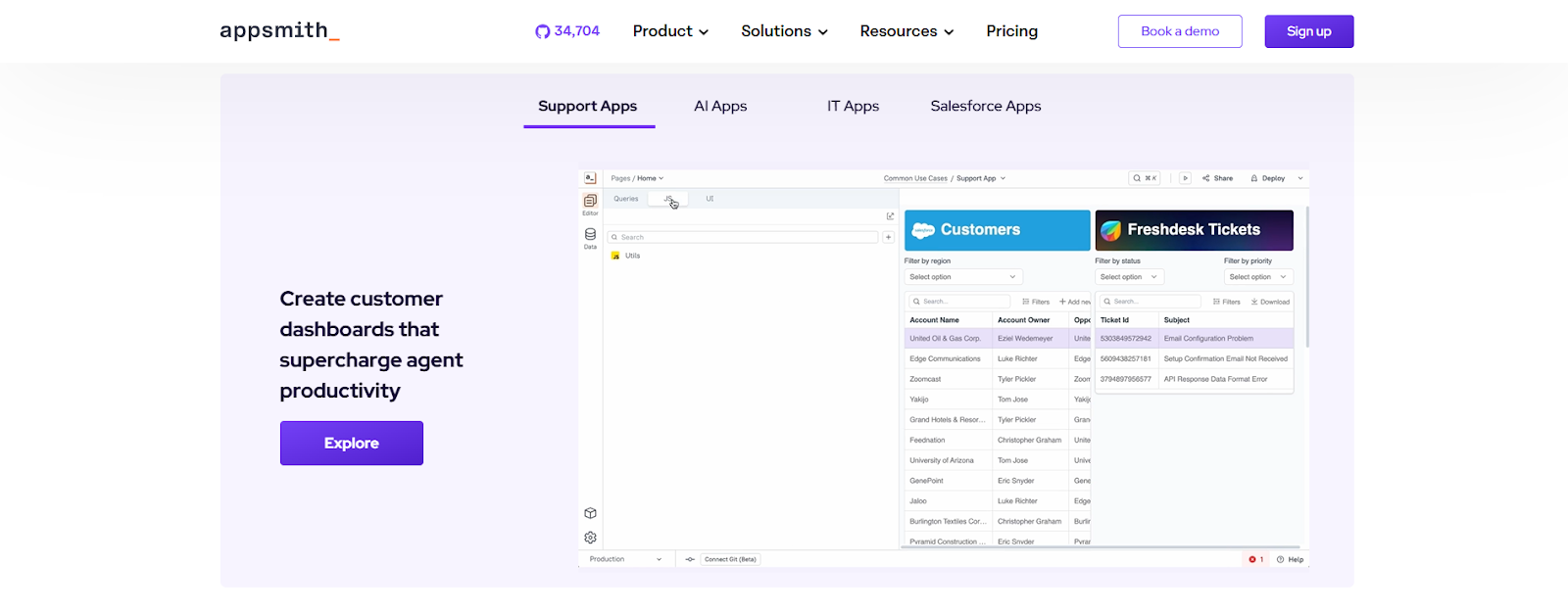Click ticket Email Configuration Problem subject
1568x613 pixels.
pyautogui.click(x=1208, y=339)
